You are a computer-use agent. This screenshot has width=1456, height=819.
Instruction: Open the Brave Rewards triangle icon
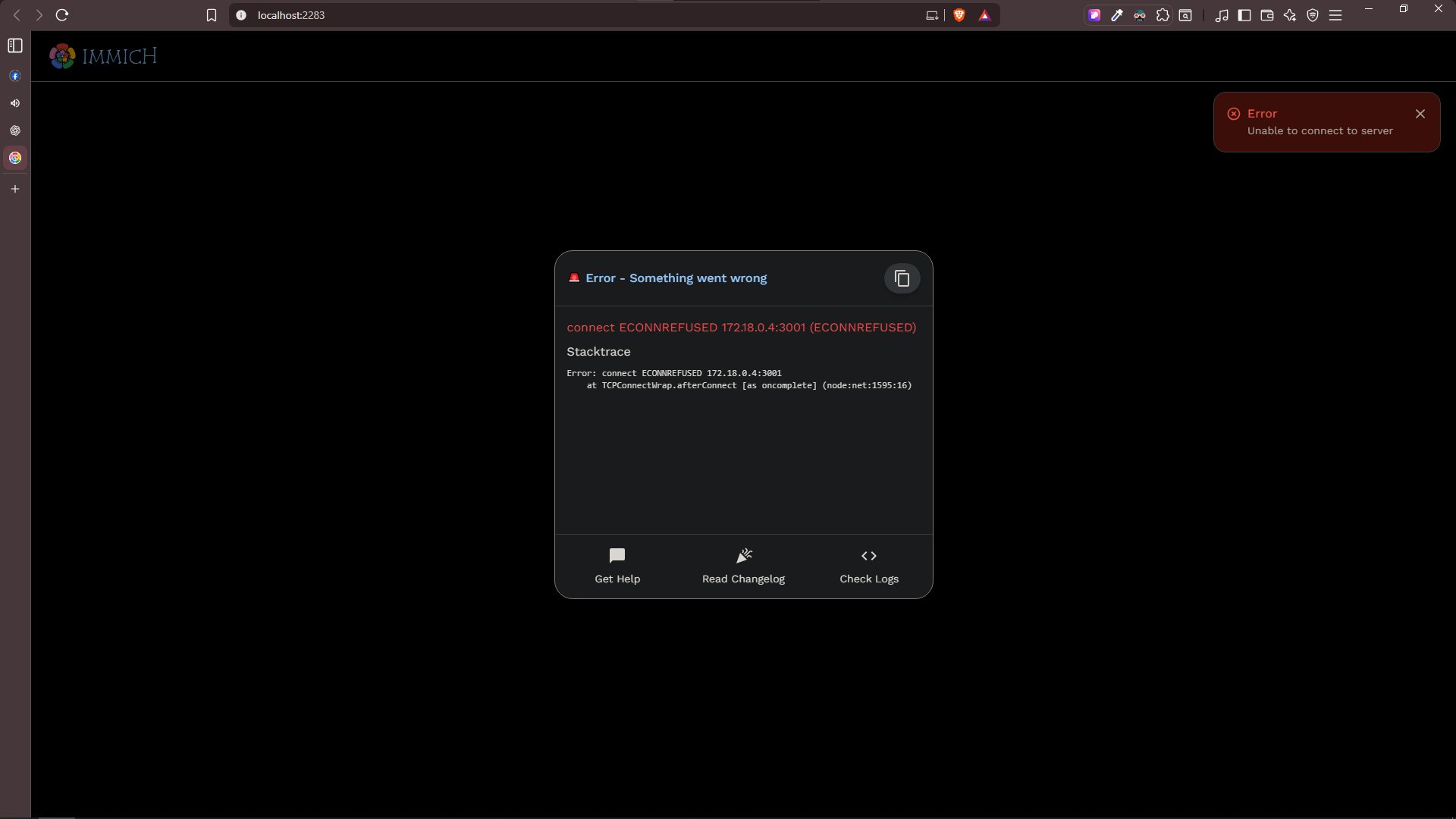click(x=984, y=15)
